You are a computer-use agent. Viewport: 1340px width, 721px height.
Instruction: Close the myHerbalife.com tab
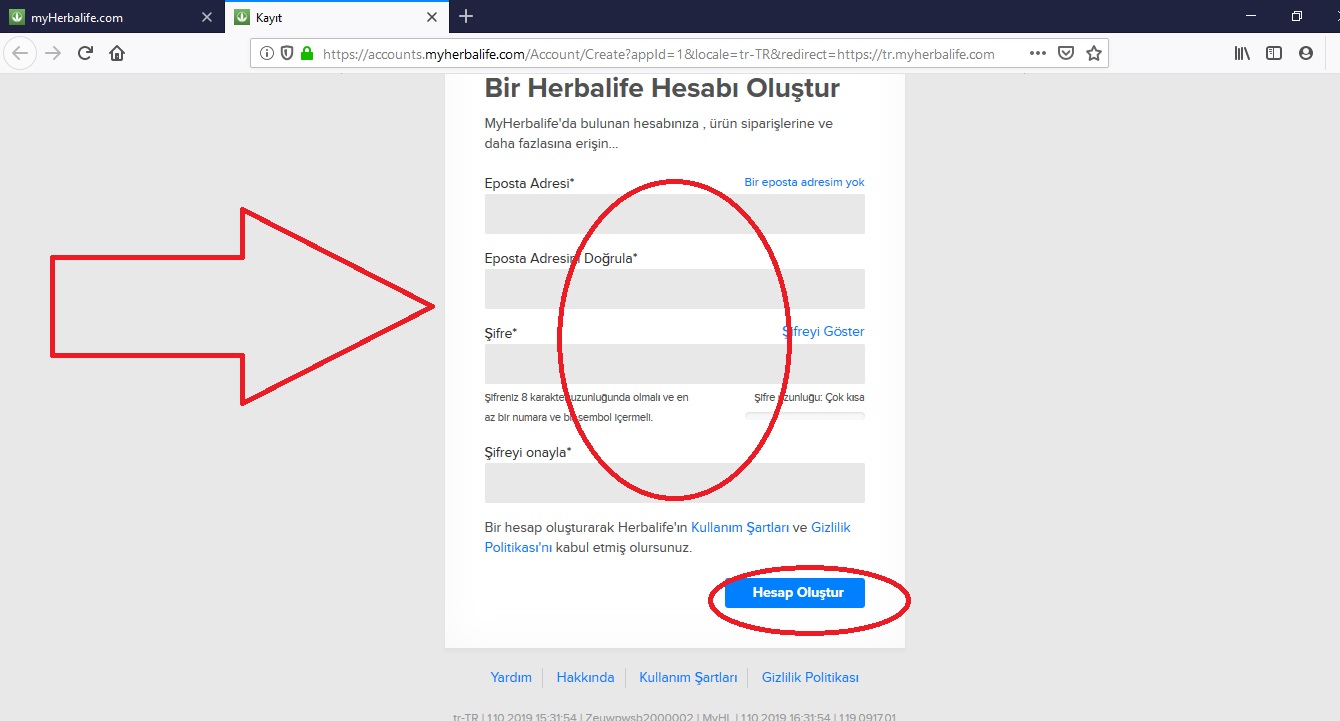[x=207, y=17]
